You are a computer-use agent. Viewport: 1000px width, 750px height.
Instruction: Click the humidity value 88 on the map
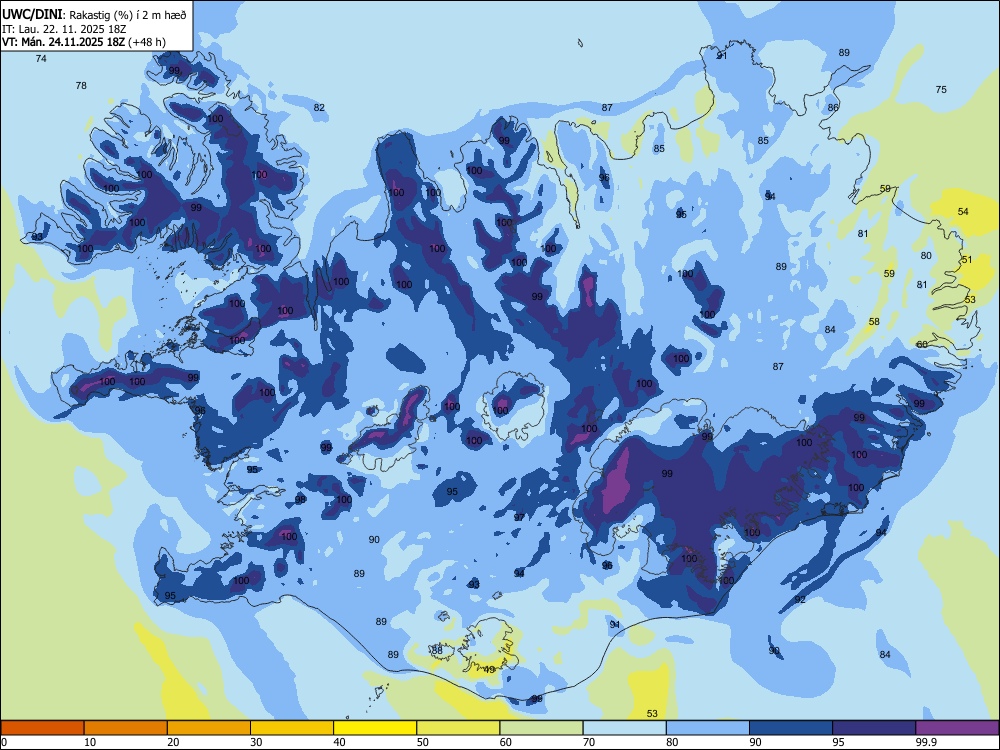437,651
